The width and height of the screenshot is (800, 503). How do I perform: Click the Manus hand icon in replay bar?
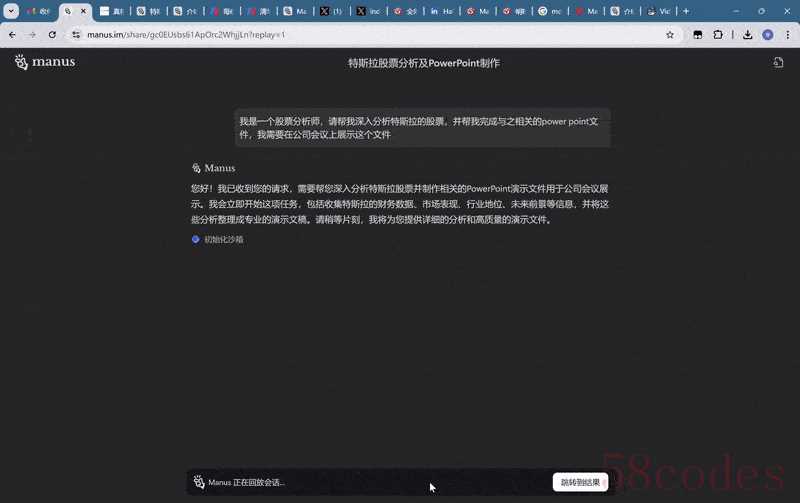click(199, 482)
